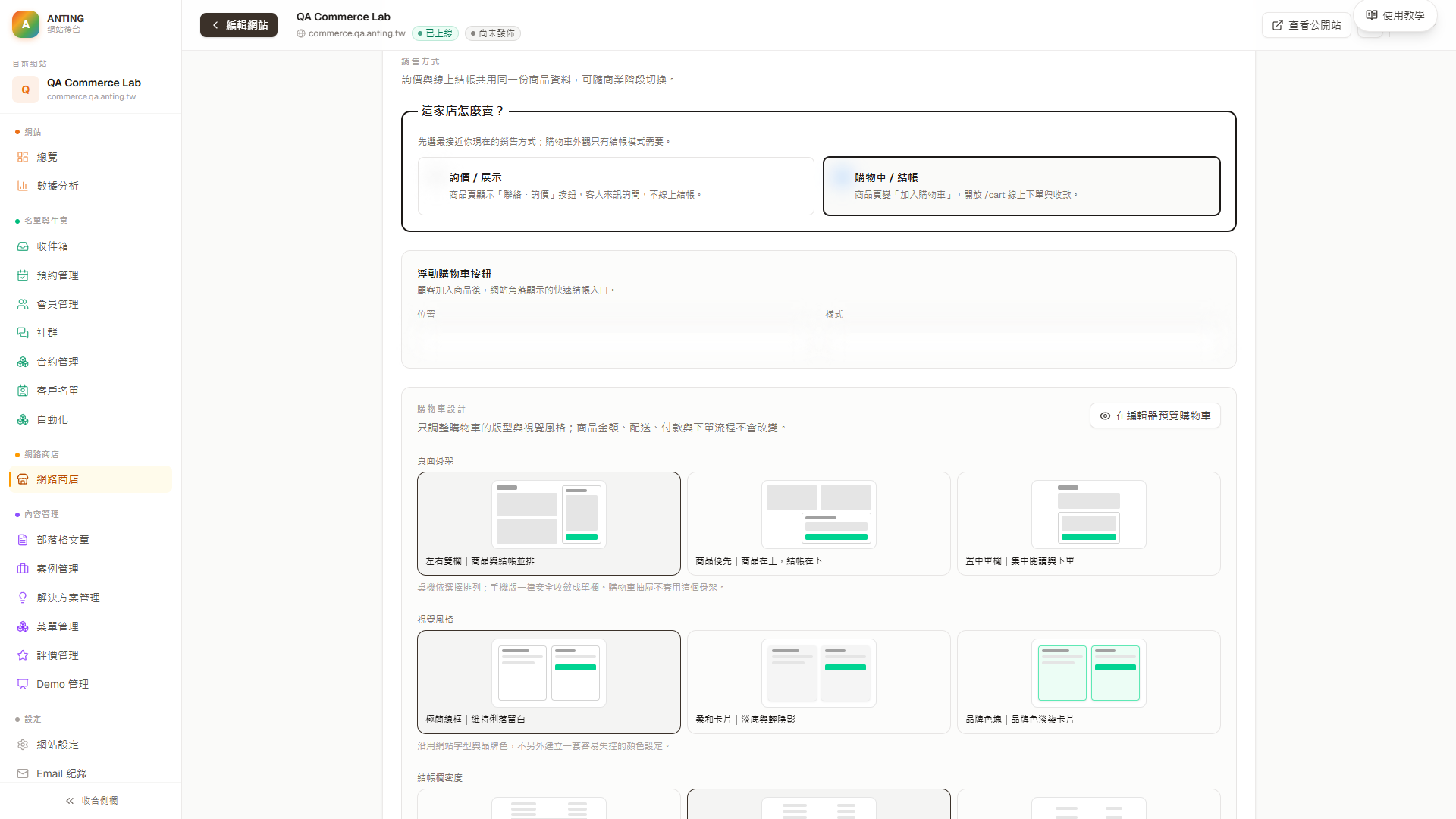Select the 商品優先 page layout option
Screen dimensions: 1456x819
pyautogui.click(x=819, y=523)
